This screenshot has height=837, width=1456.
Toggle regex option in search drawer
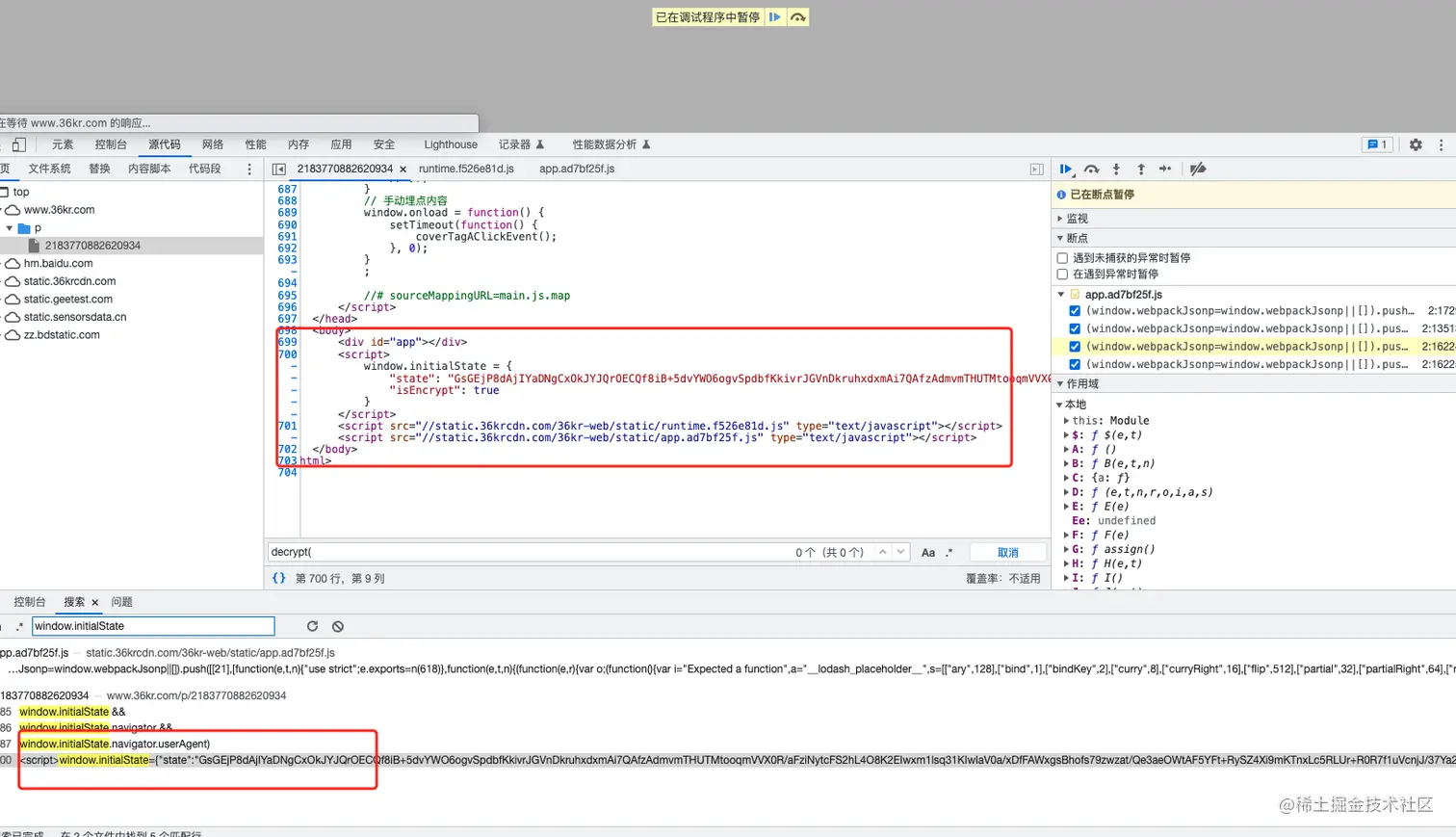(18, 626)
